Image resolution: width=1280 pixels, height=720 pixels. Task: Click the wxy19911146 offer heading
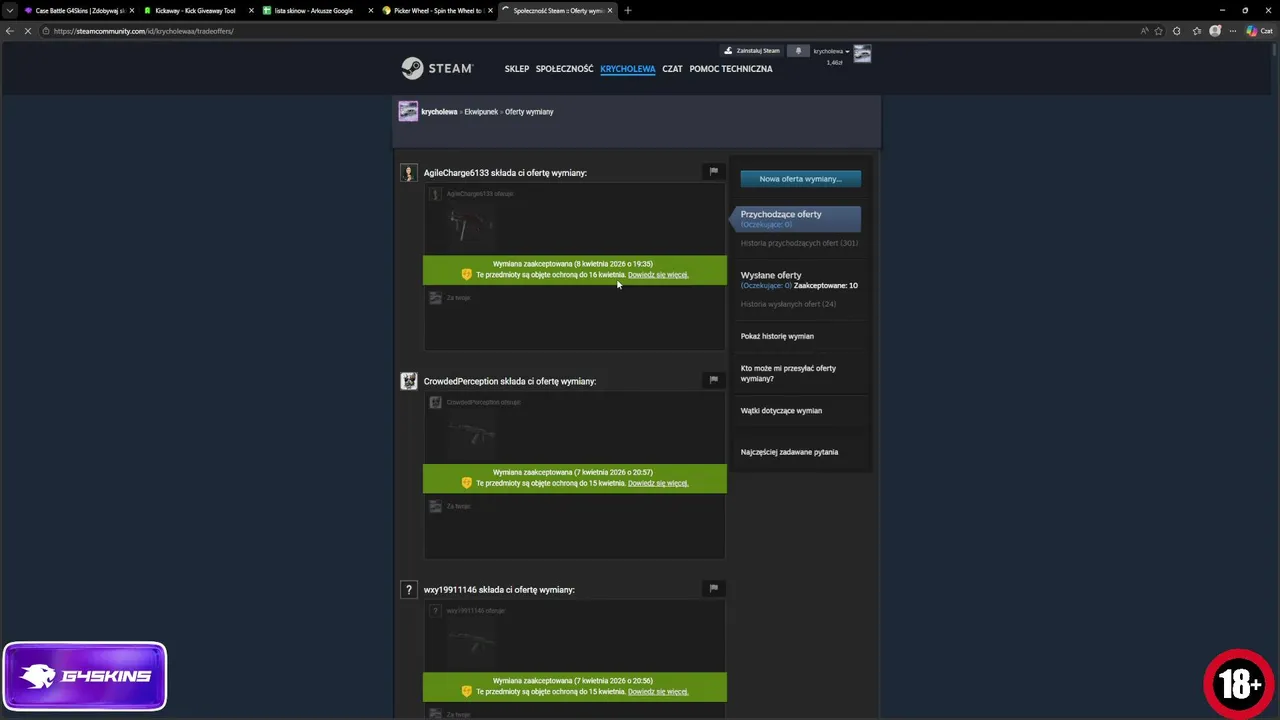coord(499,590)
